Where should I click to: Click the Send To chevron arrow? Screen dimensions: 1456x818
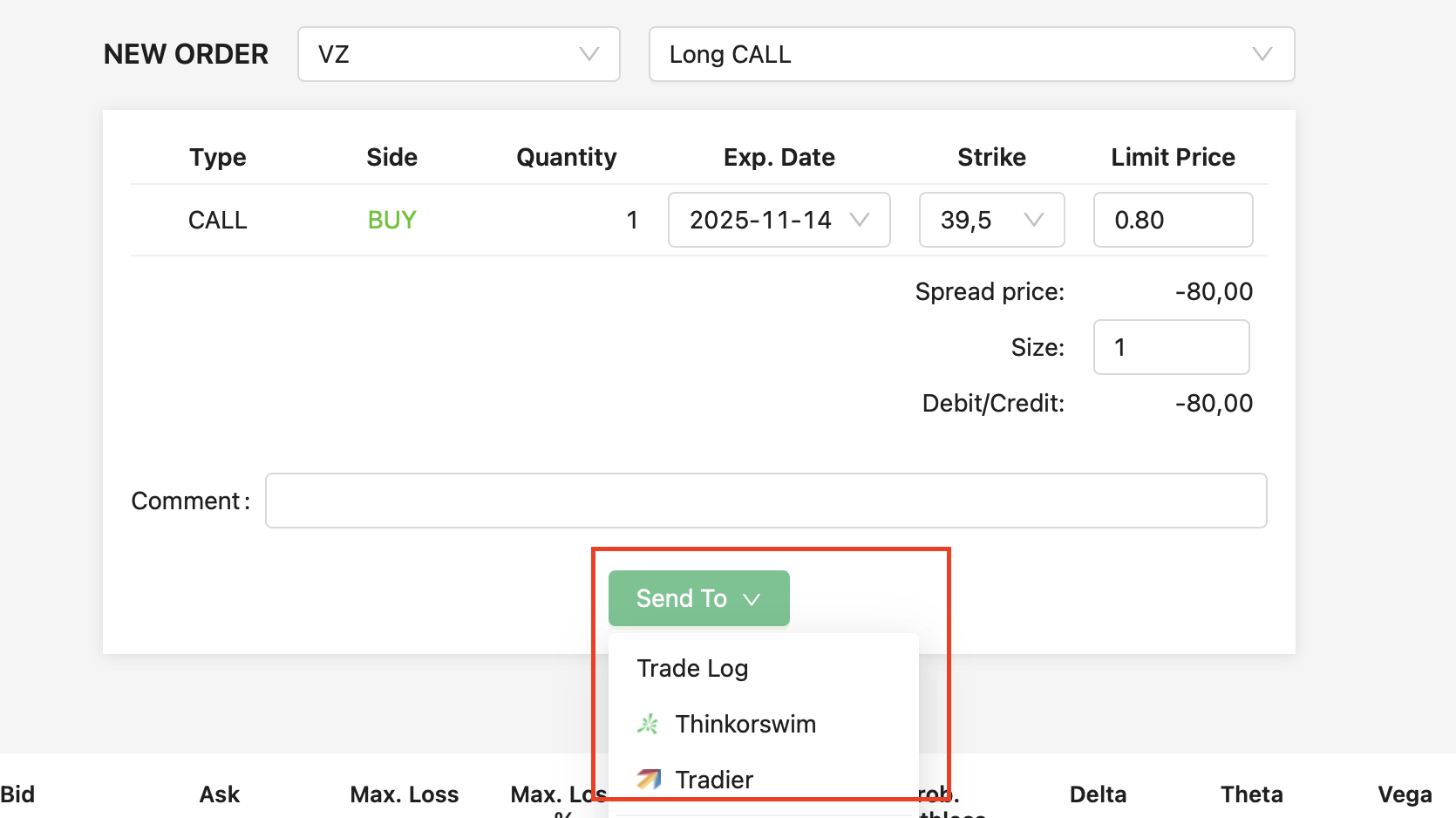coord(752,599)
